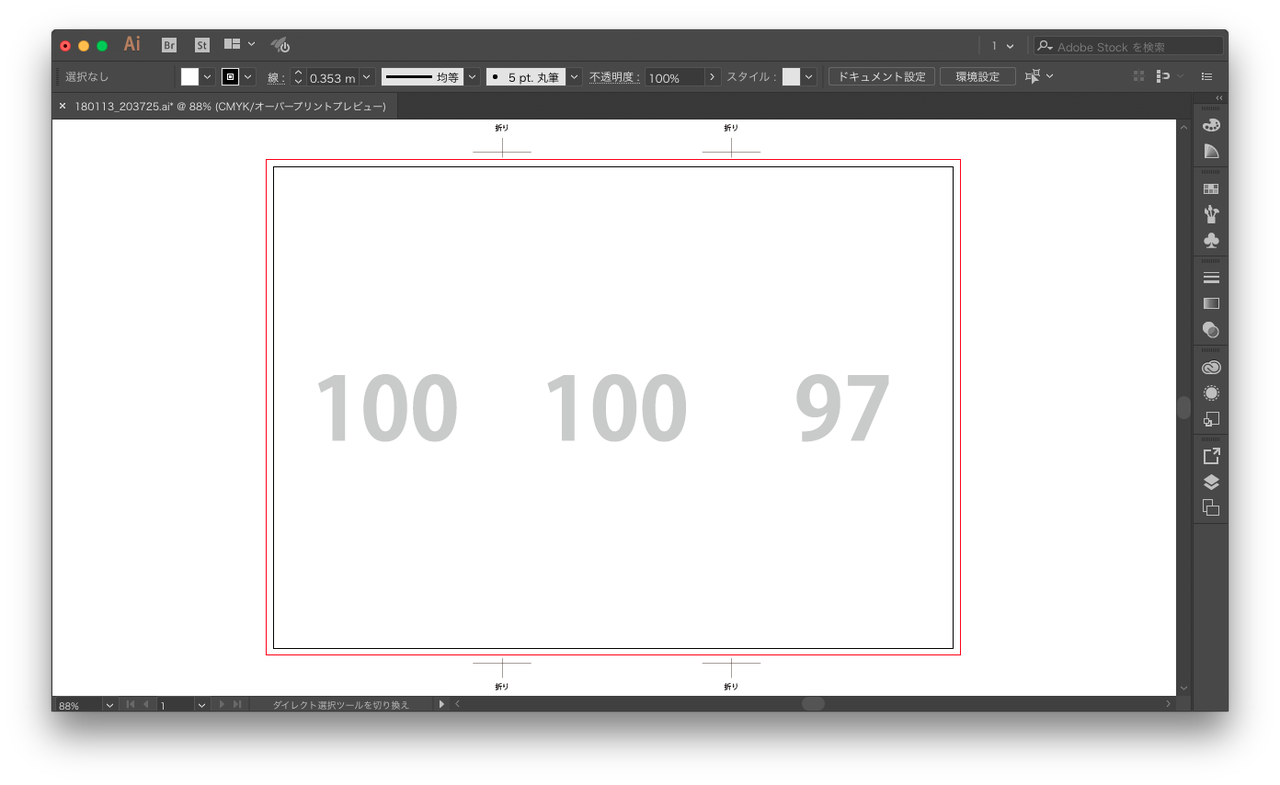Open the Stroke panel

(x=1210, y=276)
